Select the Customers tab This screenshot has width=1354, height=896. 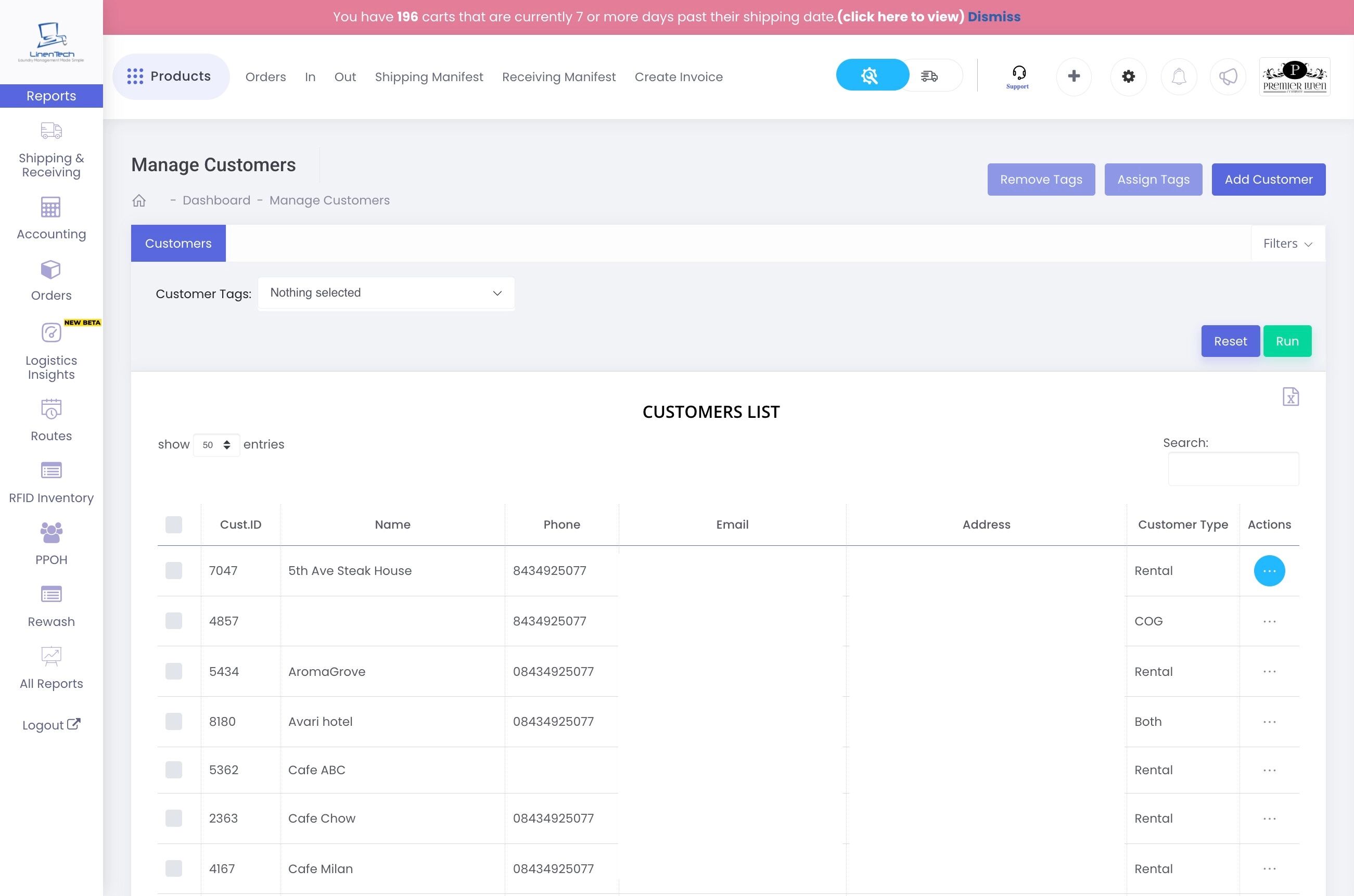tap(178, 244)
